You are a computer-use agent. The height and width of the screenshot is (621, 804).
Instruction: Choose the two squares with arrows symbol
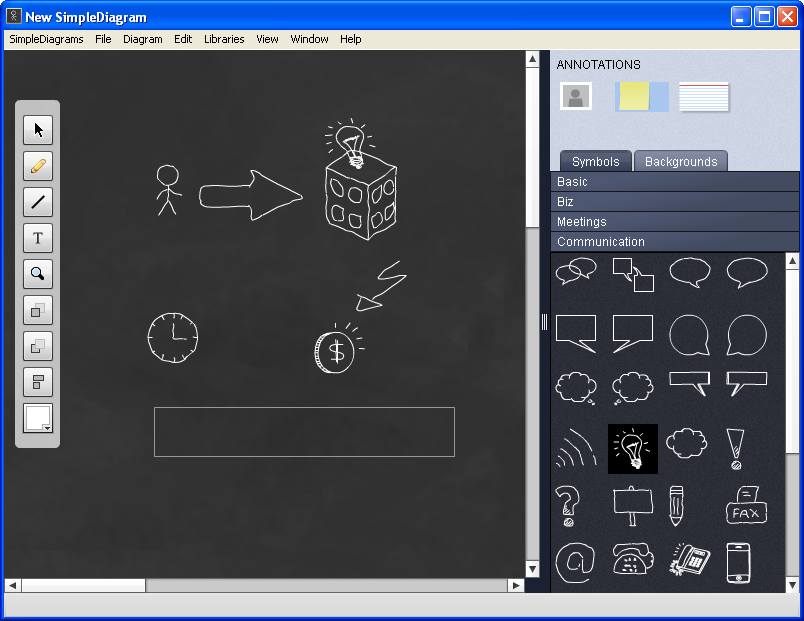point(633,275)
